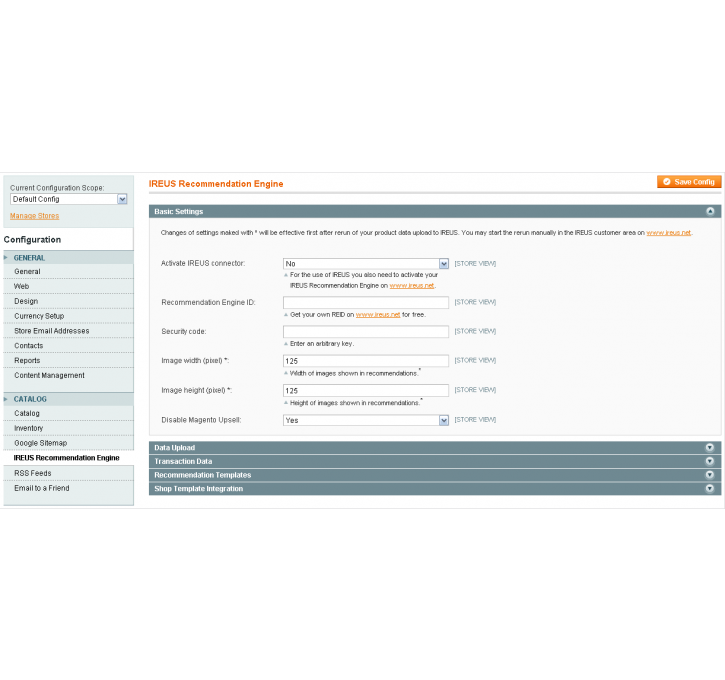
Task: Open the Inventory configuration page
Action: pos(68,428)
